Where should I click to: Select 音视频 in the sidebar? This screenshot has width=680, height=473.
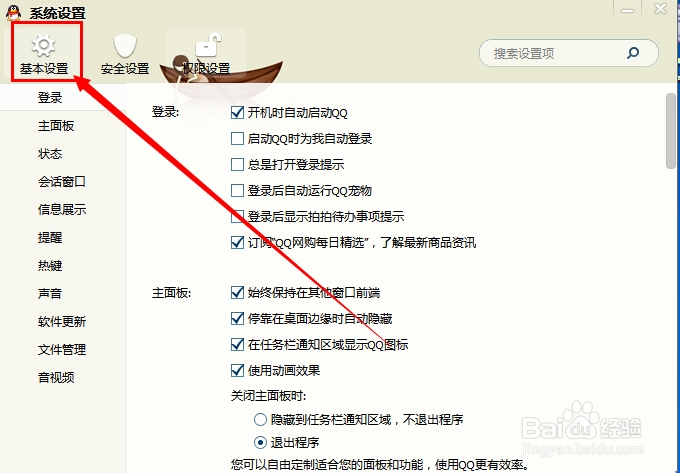click(x=56, y=377)
